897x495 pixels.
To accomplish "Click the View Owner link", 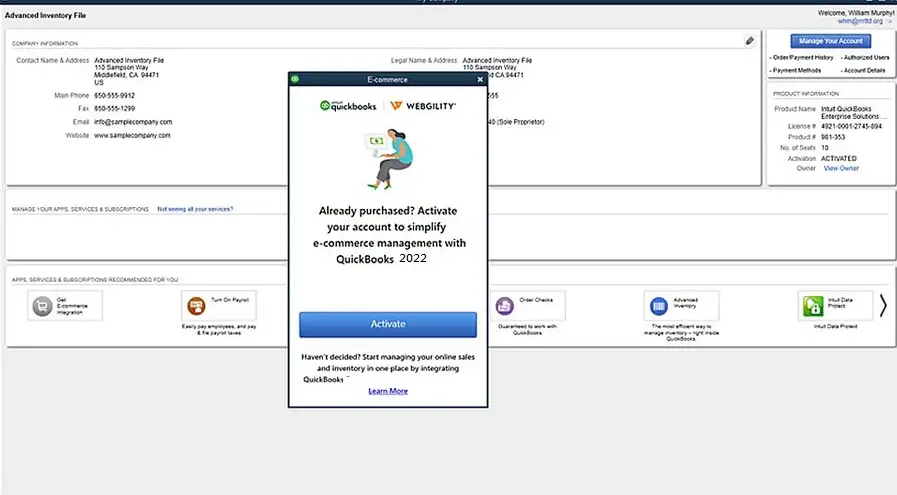I will point(841,168).
